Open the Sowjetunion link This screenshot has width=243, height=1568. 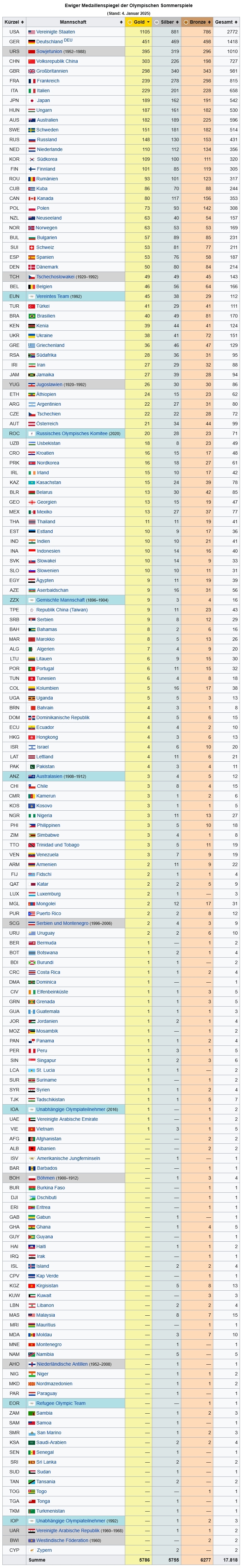[49, 52]
